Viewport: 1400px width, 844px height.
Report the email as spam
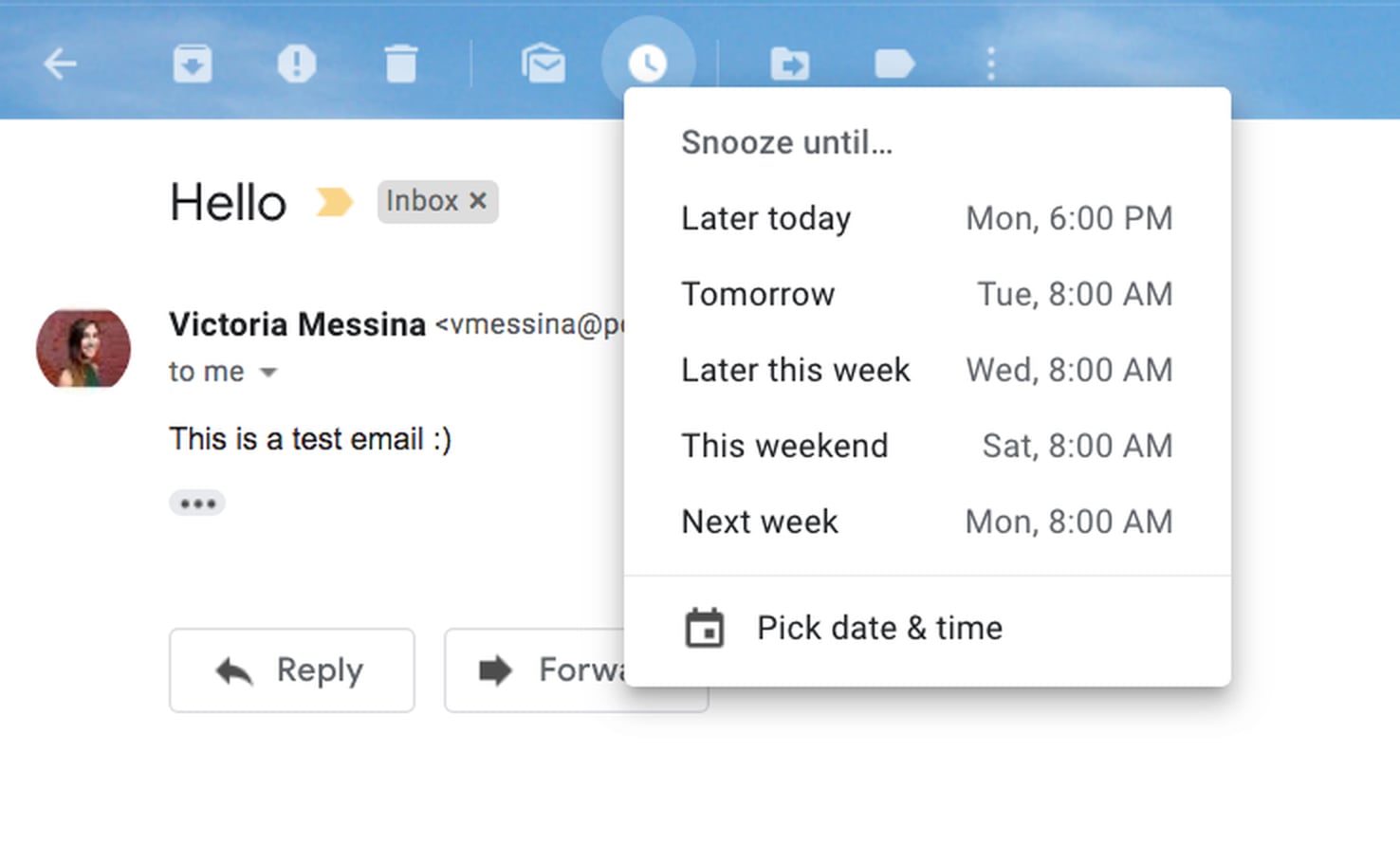click(x=297, y=64)
